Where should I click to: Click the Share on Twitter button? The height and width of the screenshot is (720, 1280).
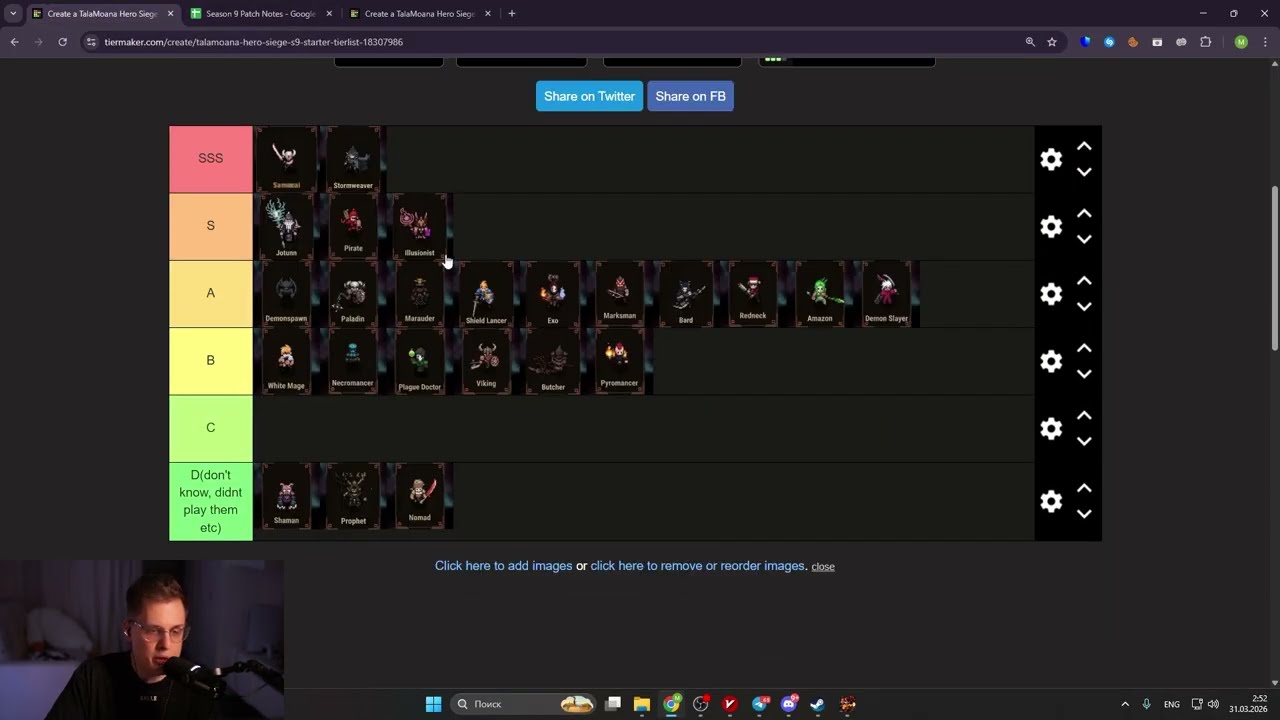[x=589, y=96]
